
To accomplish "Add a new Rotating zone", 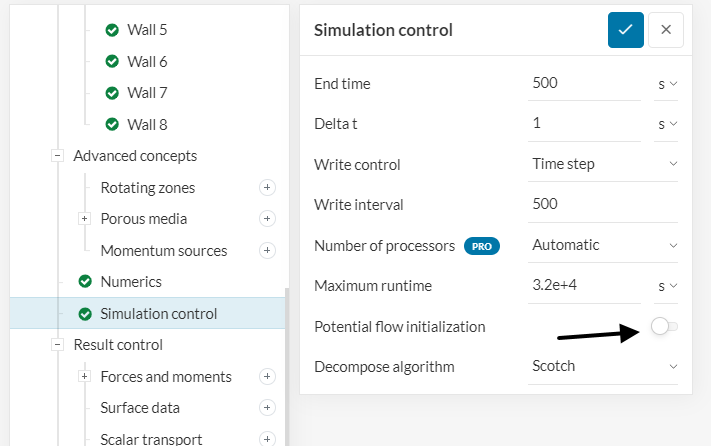I will (267, 188).
